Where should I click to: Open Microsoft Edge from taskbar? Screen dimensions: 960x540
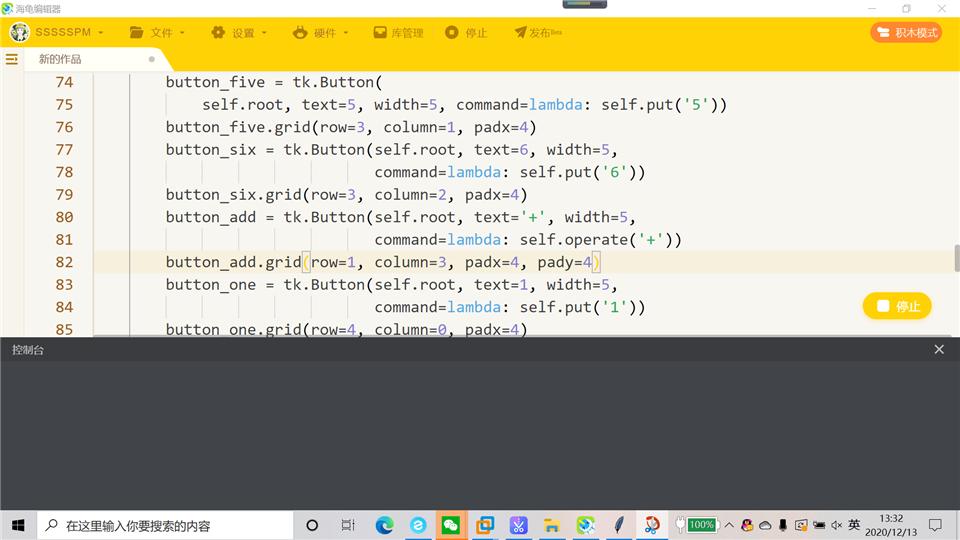[x=384, y=525]
